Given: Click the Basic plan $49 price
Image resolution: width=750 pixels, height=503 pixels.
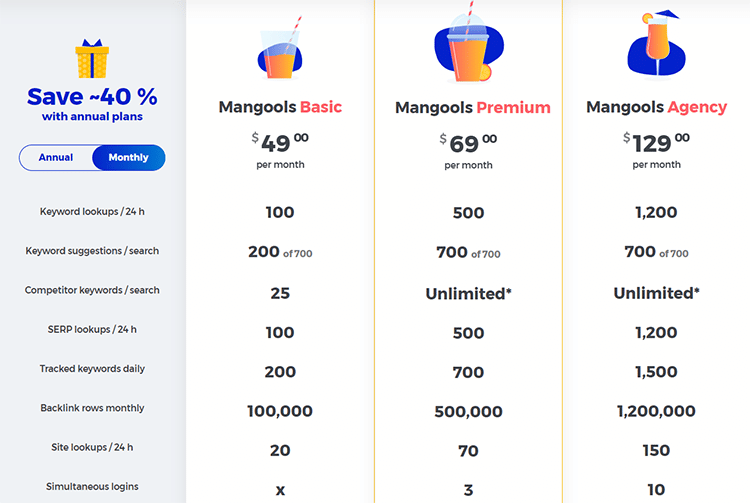Looking at the screenshot, I should point(280,145).
